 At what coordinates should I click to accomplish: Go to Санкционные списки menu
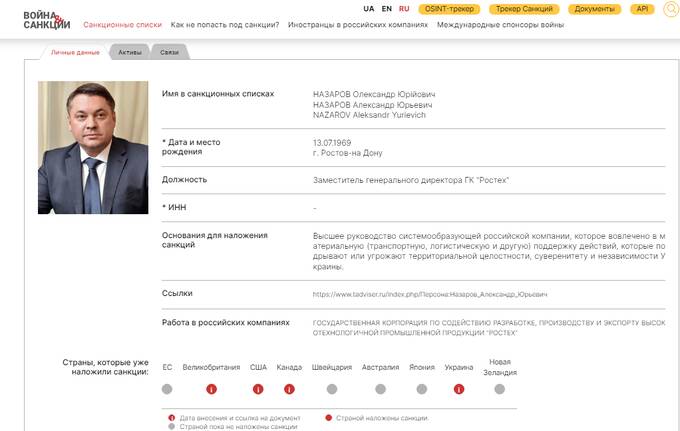coord(122,25)
